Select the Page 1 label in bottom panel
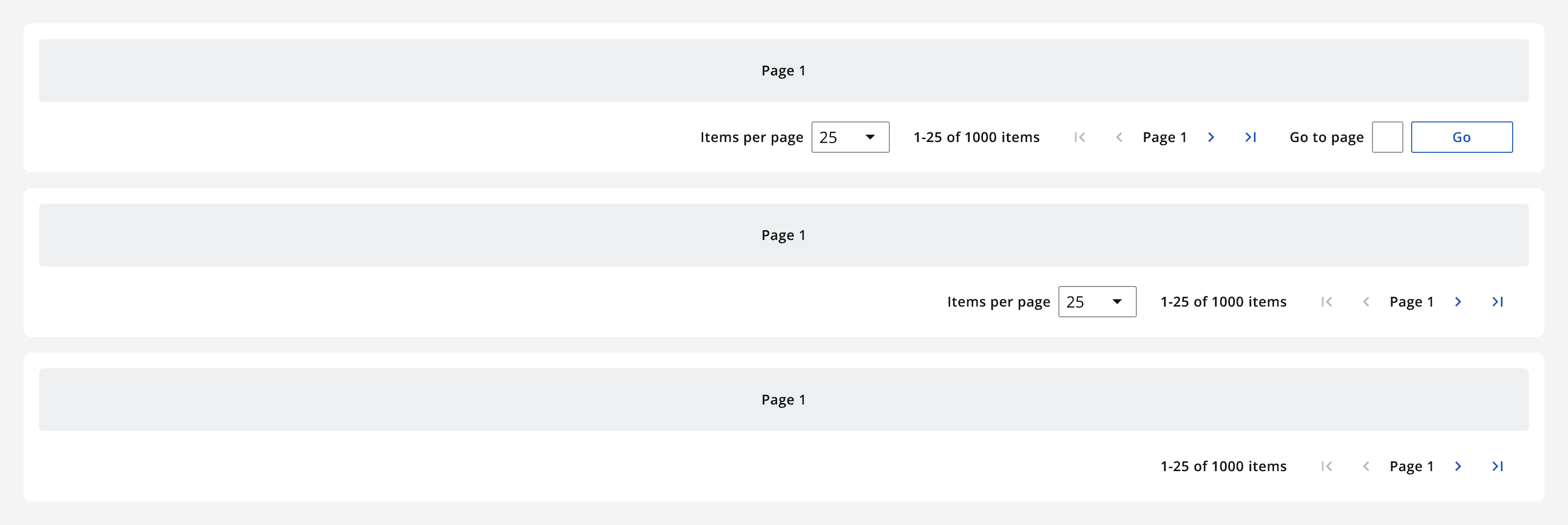Image resolution: width=1568 pixels, height=525 pixels. click(x=784, y=399)
